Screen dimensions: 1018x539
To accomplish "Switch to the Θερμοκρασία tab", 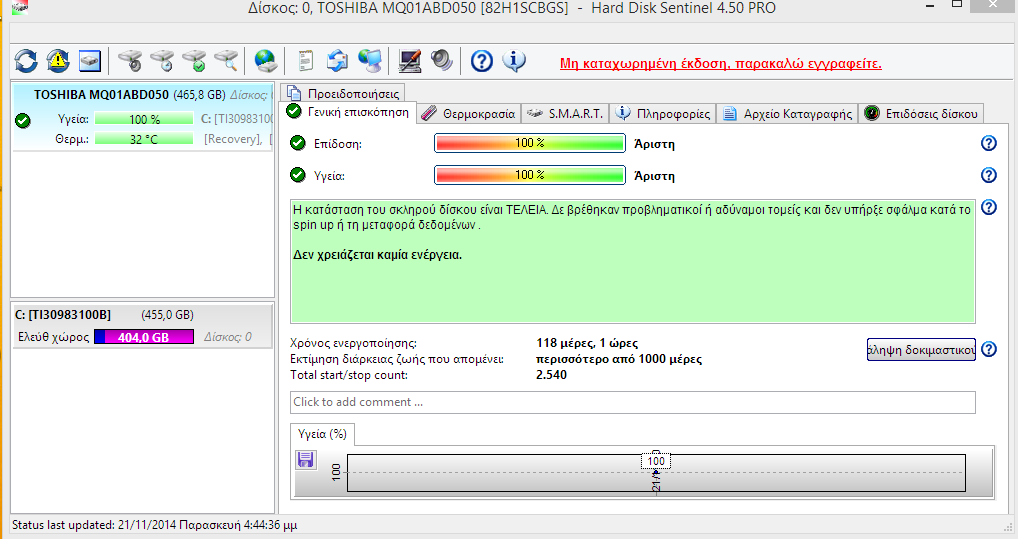I will [x=469, y=114].
